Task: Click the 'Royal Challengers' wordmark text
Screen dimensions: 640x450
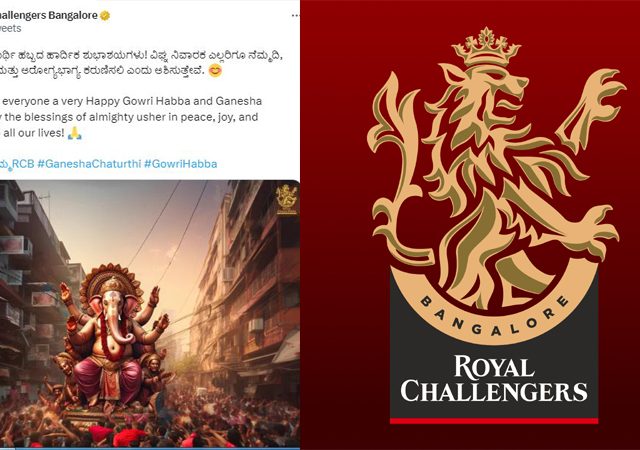Action: point(494,379)
